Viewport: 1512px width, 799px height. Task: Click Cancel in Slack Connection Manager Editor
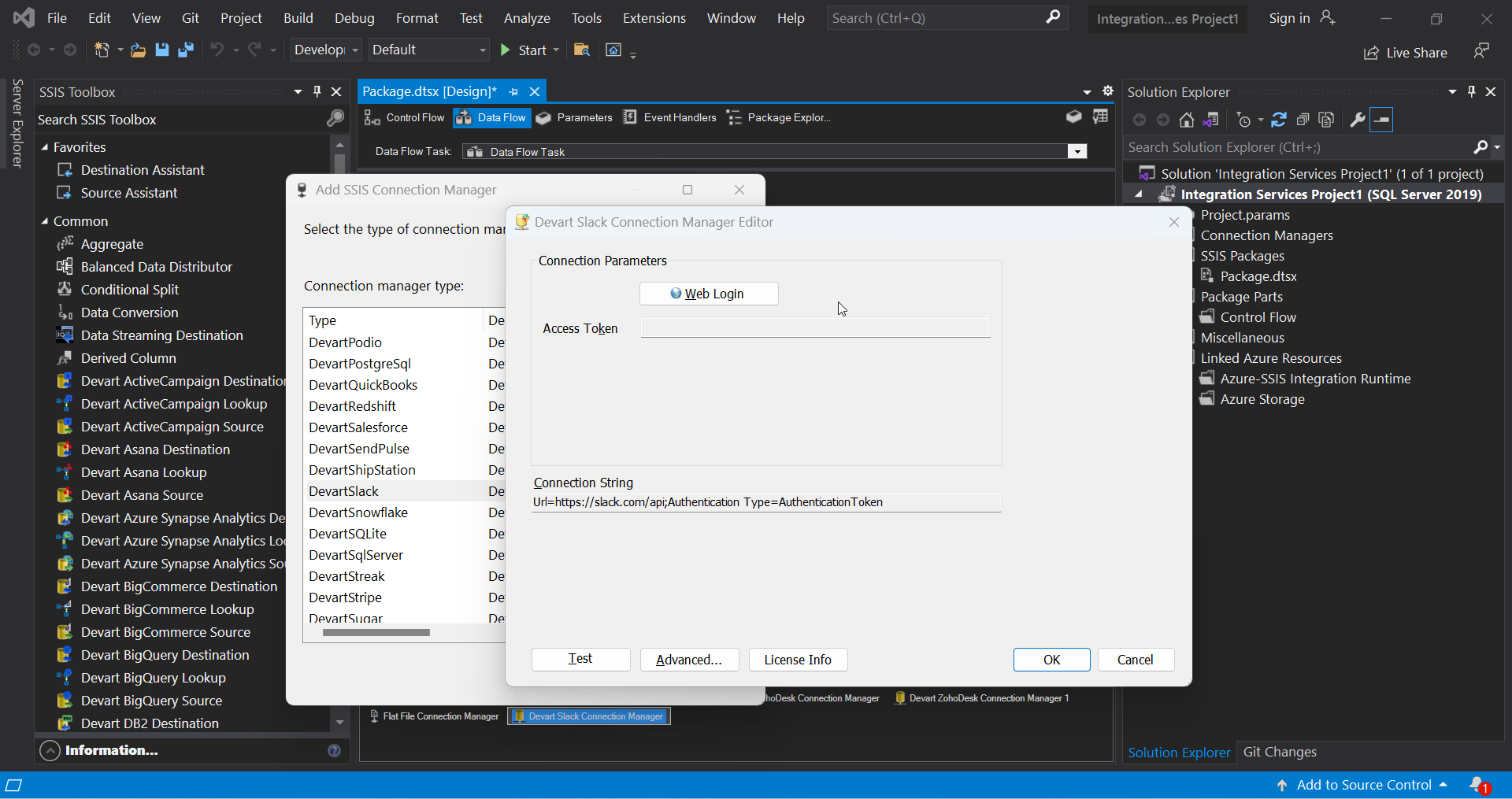click(x=1136, y=660)
